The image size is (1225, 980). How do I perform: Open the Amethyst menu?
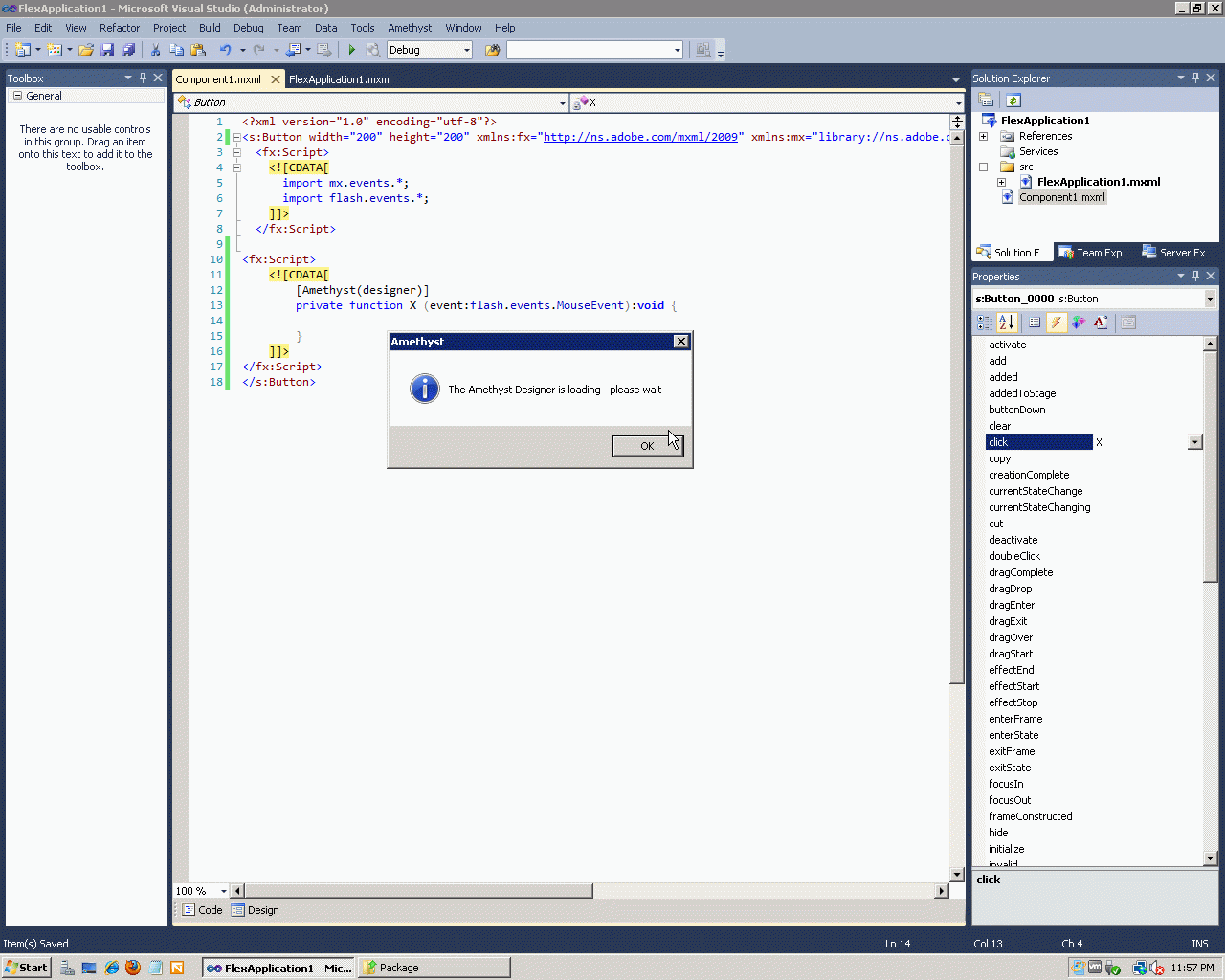410,28
